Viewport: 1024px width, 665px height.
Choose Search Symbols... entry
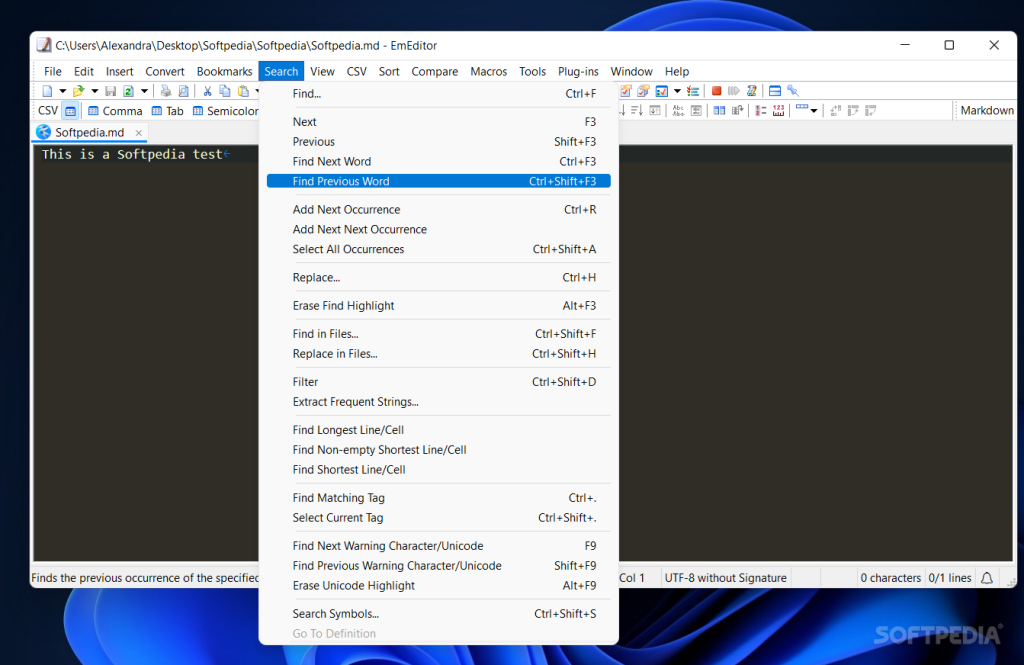coord(438,613)
